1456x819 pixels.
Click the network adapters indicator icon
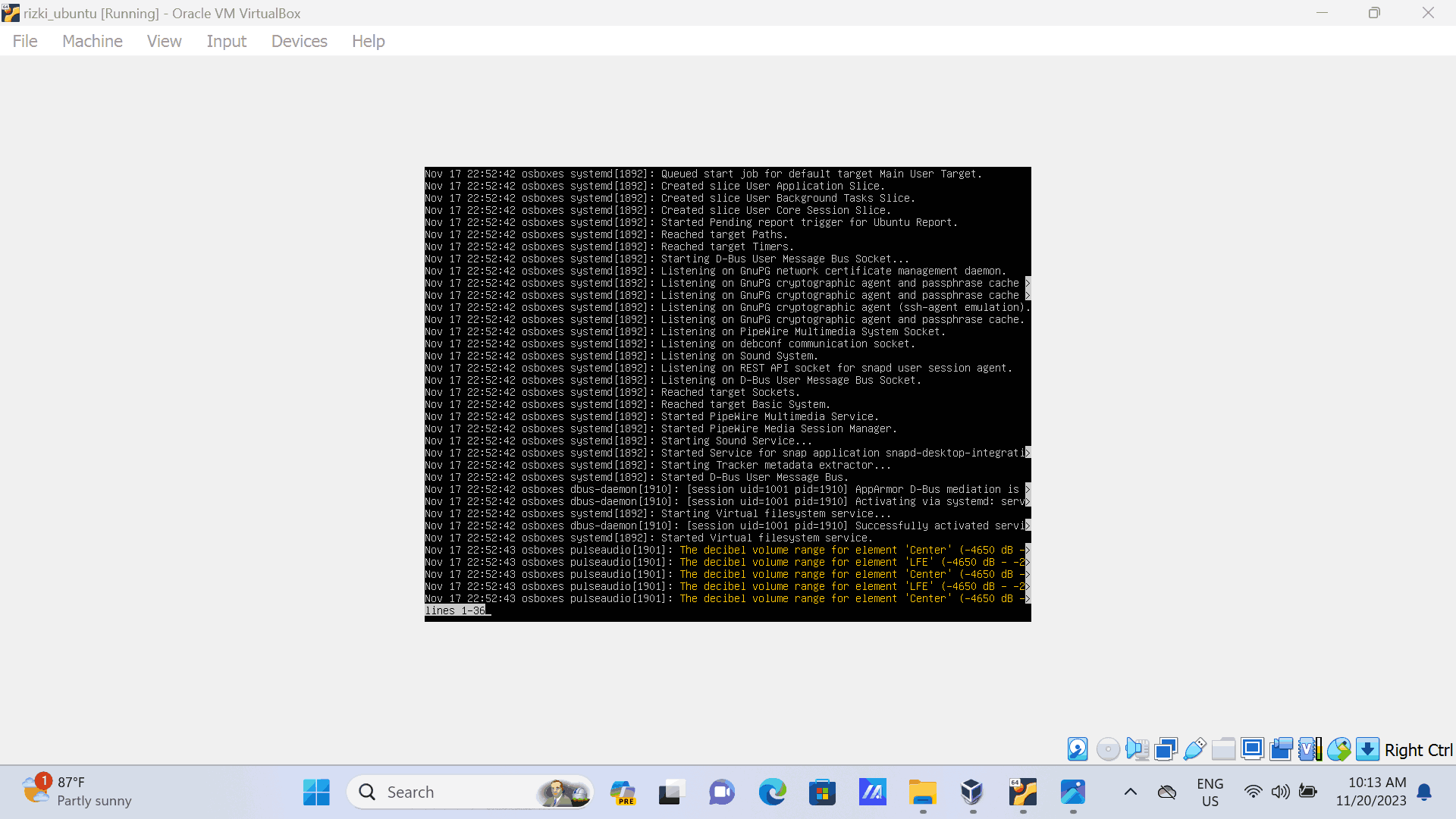click(x=1166, y=749)
